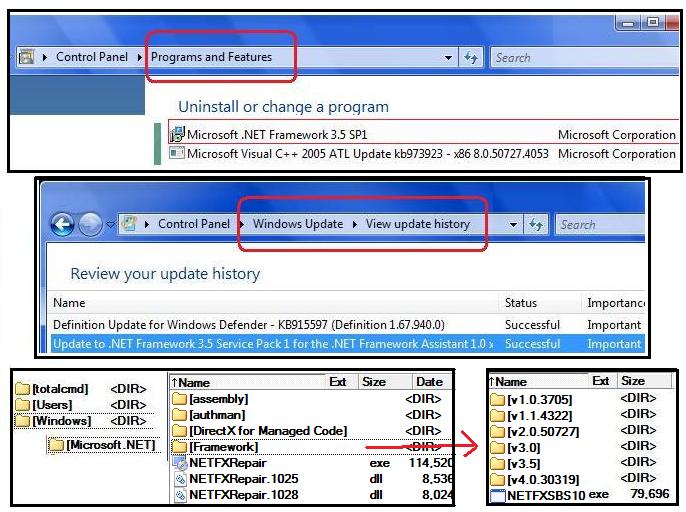Screen dimensions: 686x512
Task: Expand arrow before Windows Update breadcrumb
Action: (x=242, y=224)
